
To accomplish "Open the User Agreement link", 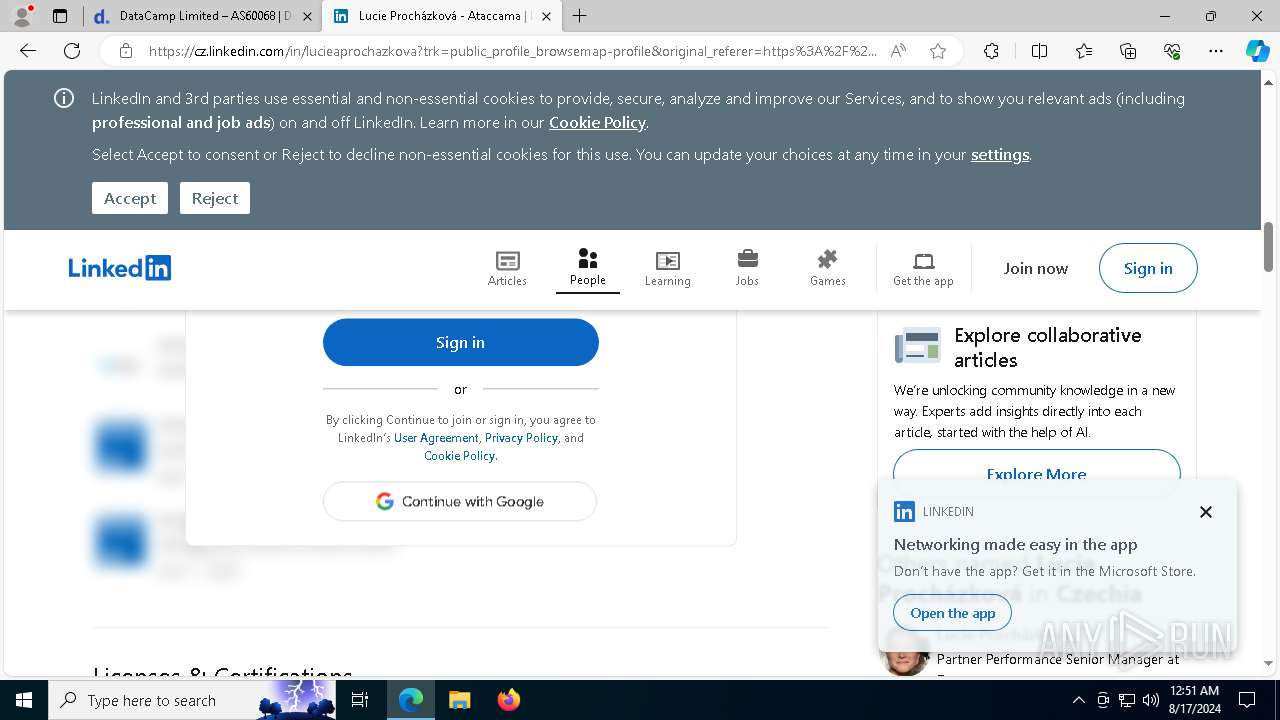I will (436, 438).
